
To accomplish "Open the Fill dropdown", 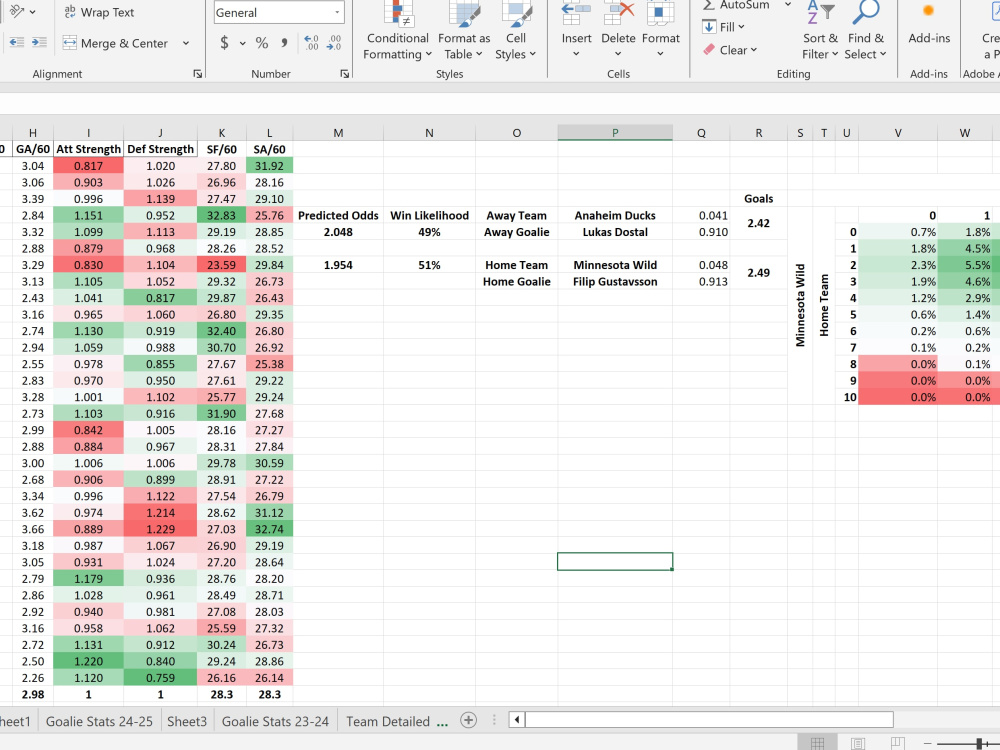I will click(723, 27).
